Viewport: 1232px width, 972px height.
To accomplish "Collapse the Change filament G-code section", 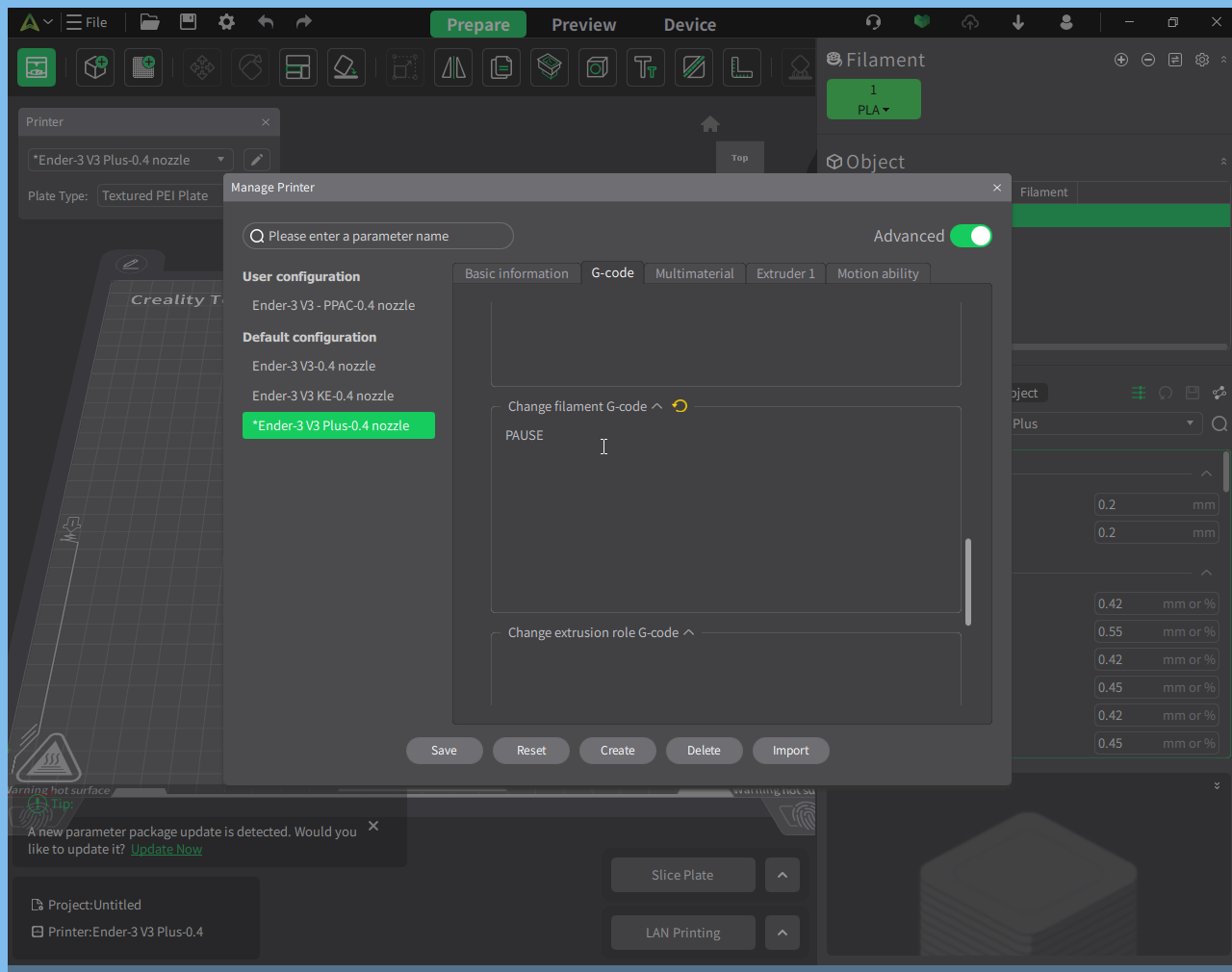I will [x=657, y=406].
